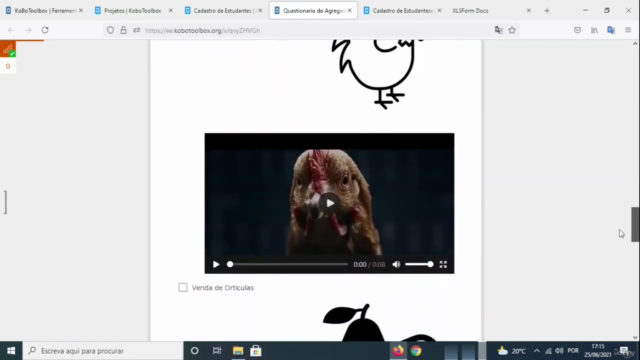Close the Projetos KoboToolbox tab
Screen dimensions: 640x360
tap(171, 11)
